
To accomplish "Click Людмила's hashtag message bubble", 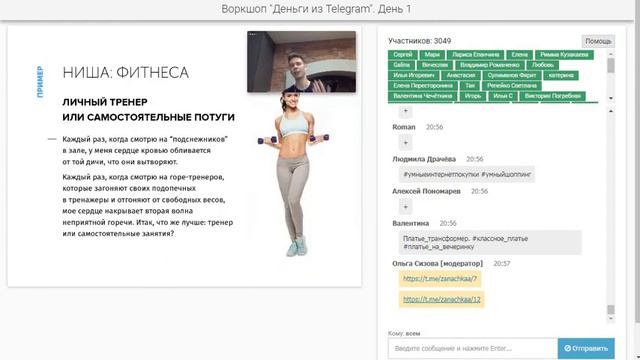I will [x=467, y=174].
